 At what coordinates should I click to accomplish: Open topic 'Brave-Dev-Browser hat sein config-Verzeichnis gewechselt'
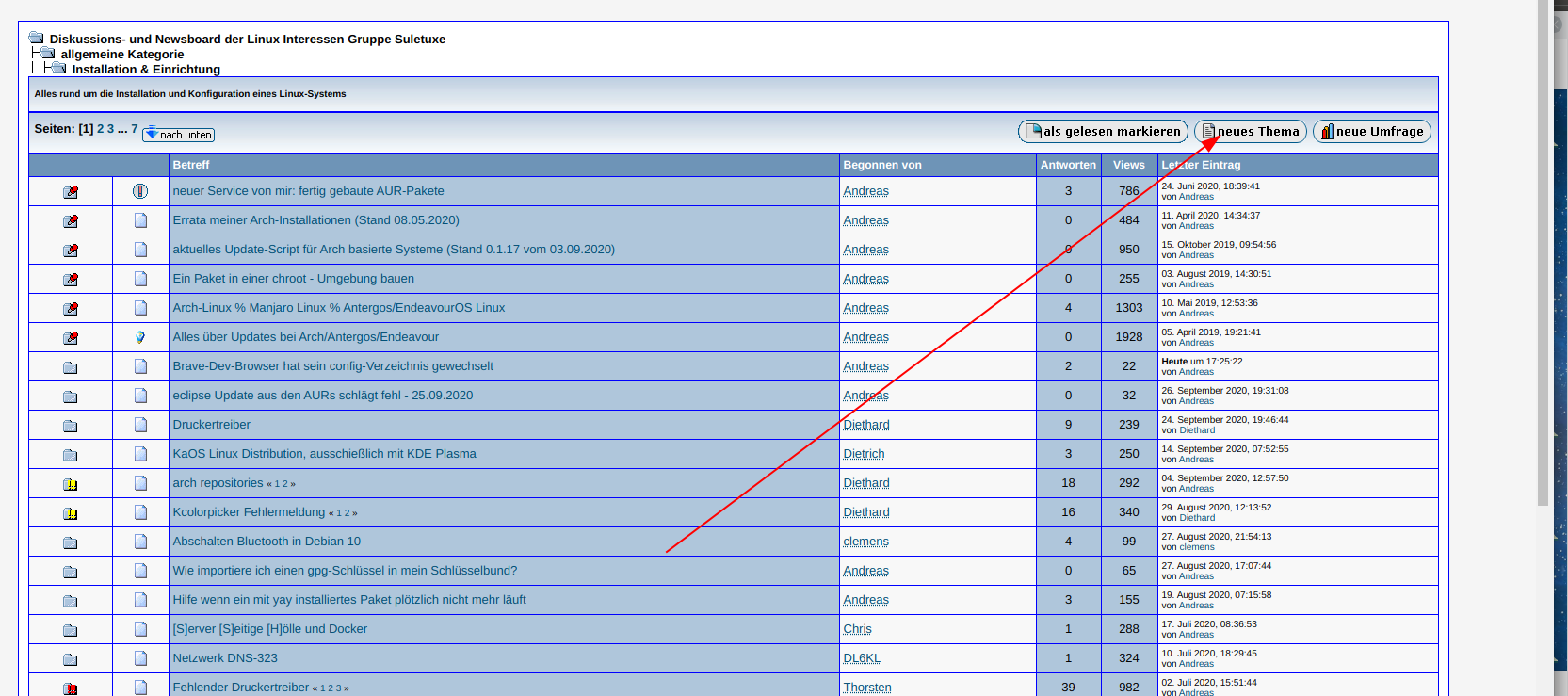click(x=332, y=366)
